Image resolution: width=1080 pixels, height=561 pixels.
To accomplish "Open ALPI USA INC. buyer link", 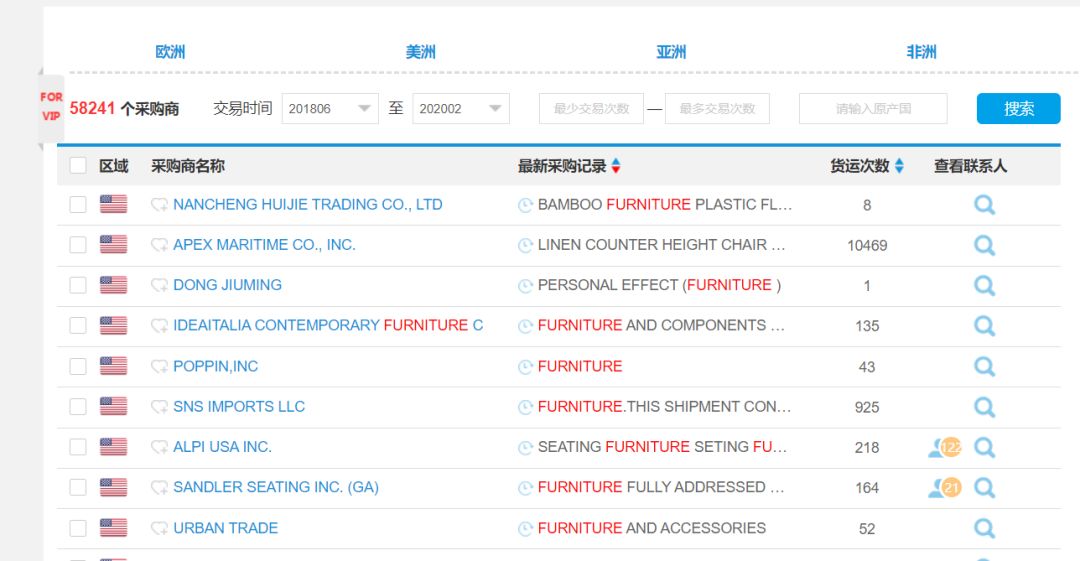I will pos(222,447).
